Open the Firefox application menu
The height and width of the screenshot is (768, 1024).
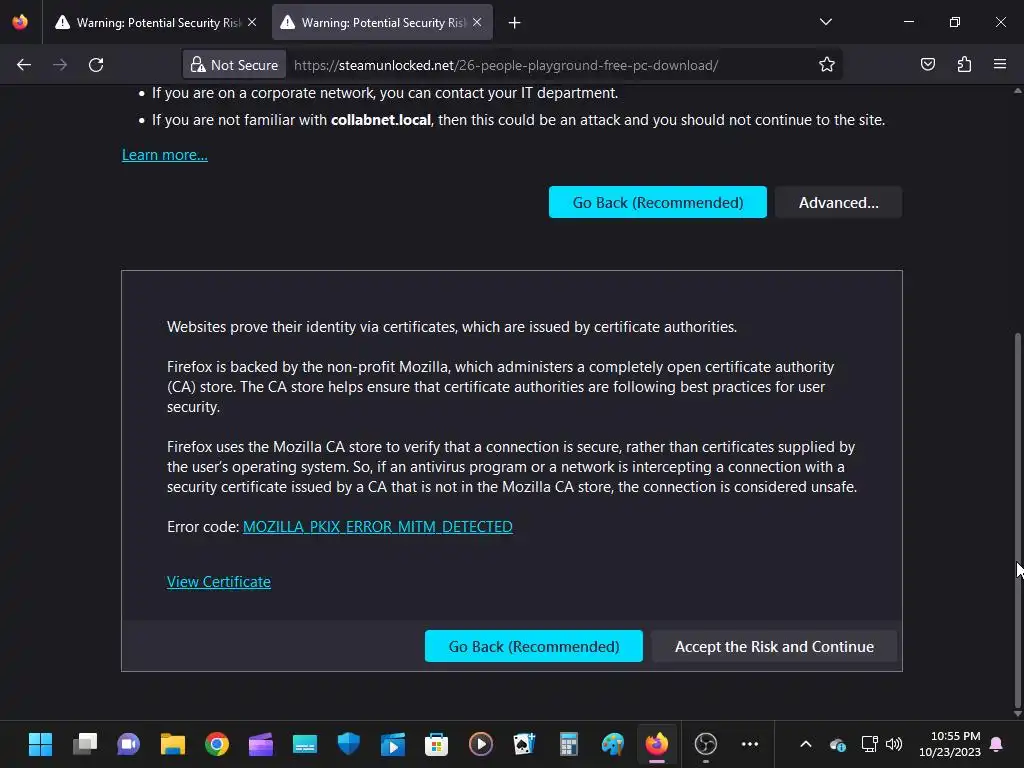[x=1000, y=64]
